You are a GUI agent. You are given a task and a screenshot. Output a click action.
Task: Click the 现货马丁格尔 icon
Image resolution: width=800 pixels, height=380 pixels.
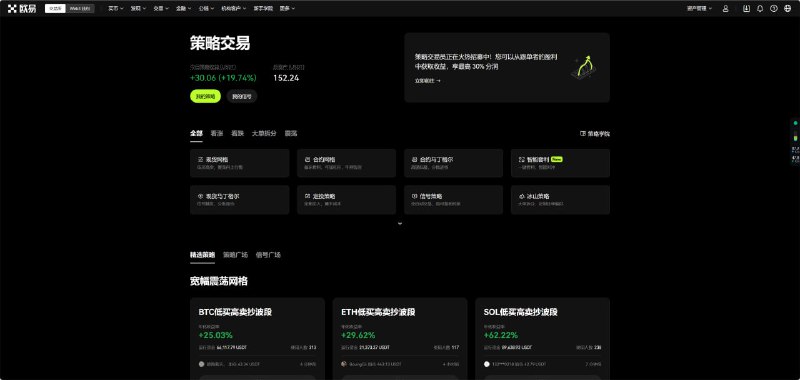(x=200, y=196)
